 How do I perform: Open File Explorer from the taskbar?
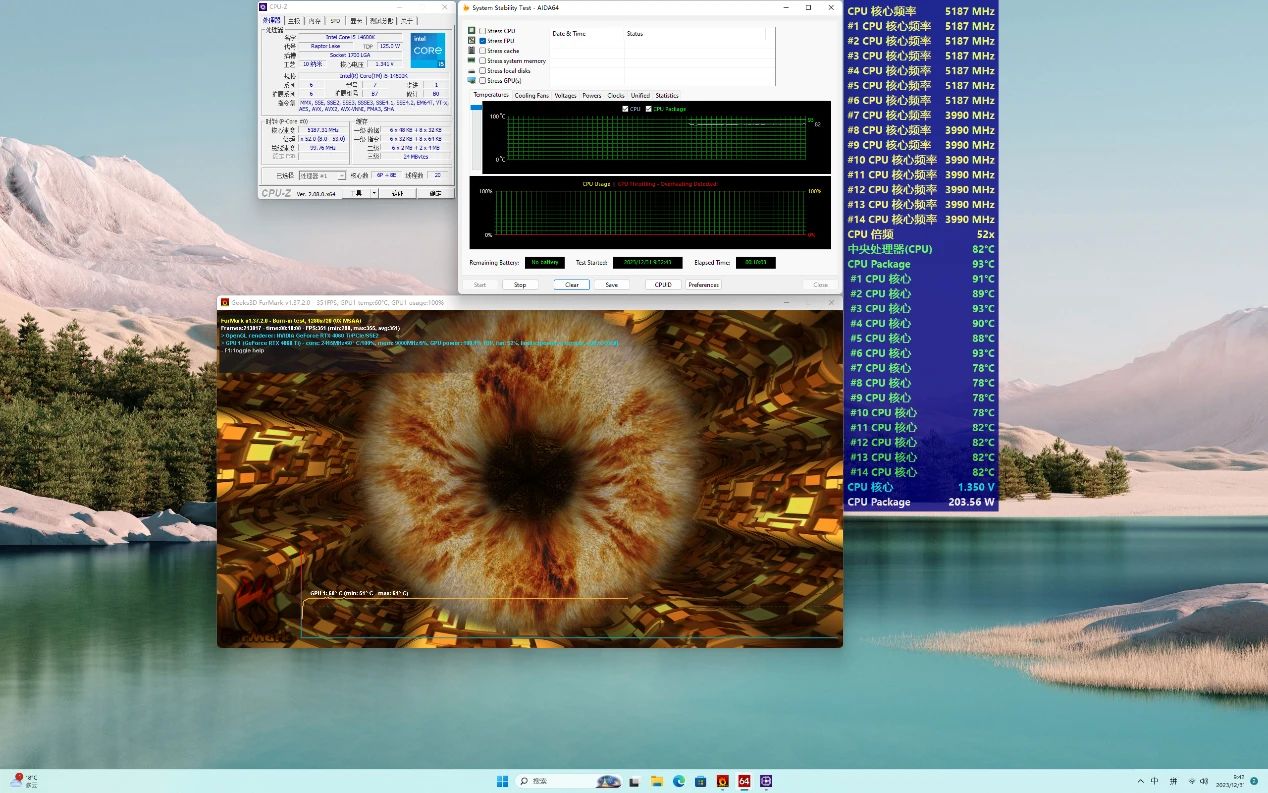(657, 781)
